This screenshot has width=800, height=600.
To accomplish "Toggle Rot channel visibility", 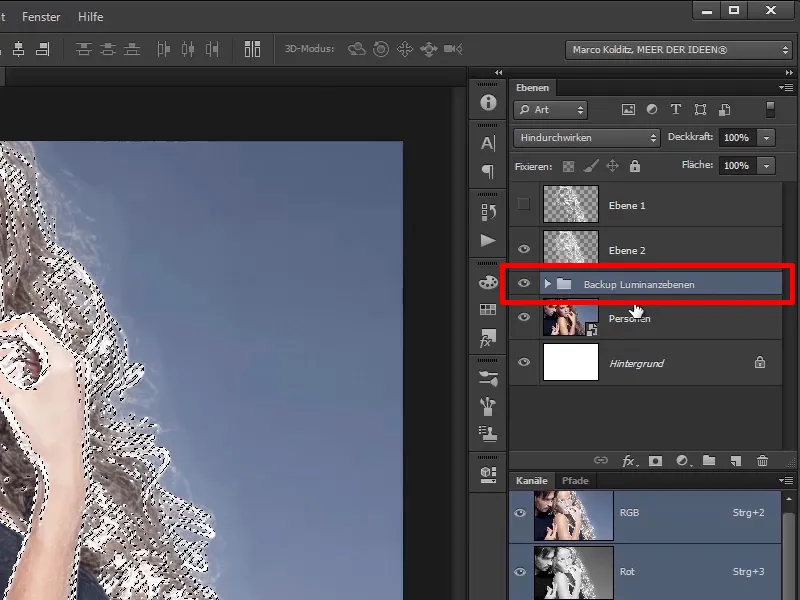I will 520,572.
